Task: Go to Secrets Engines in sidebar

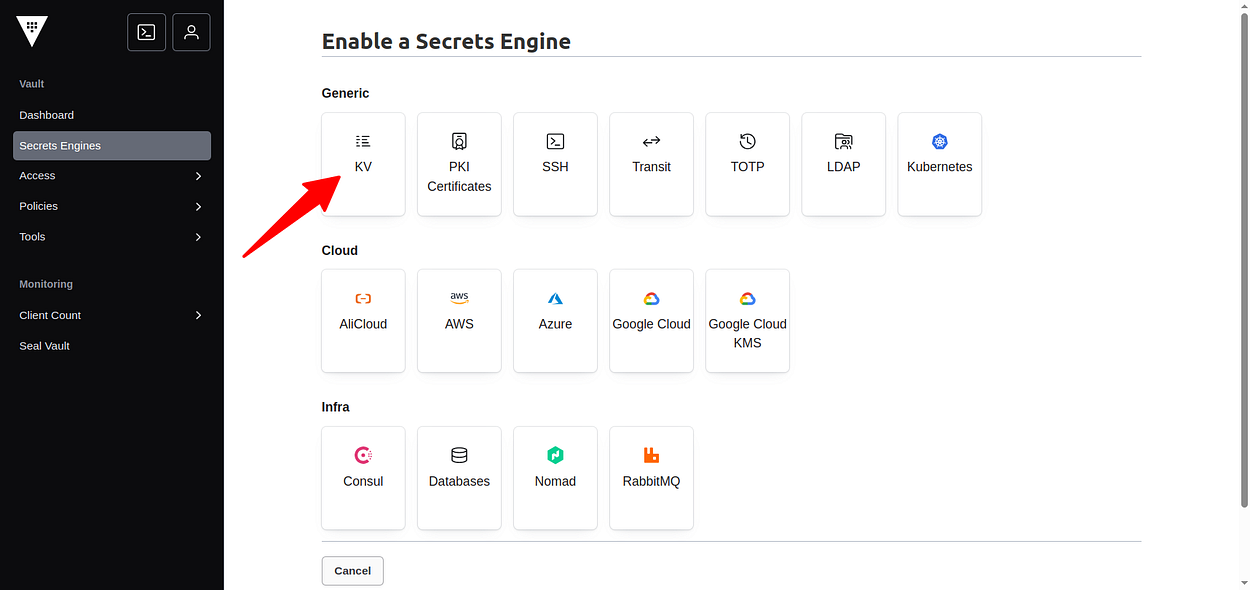Action: 112,146
